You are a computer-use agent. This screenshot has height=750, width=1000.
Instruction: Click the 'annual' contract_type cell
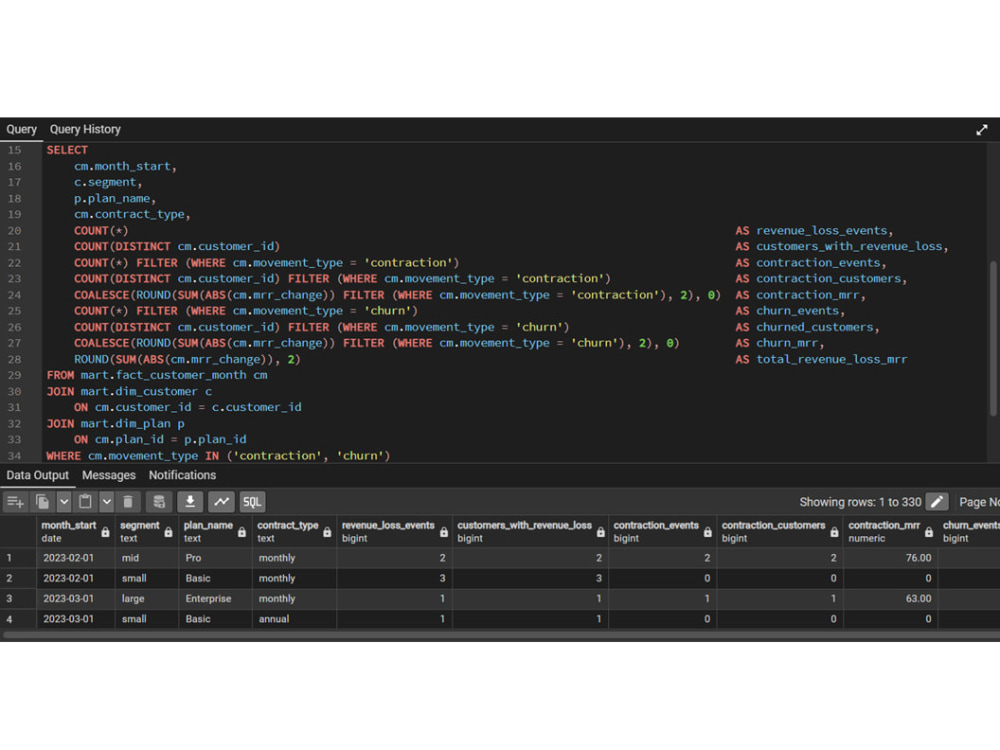point(294,619)
